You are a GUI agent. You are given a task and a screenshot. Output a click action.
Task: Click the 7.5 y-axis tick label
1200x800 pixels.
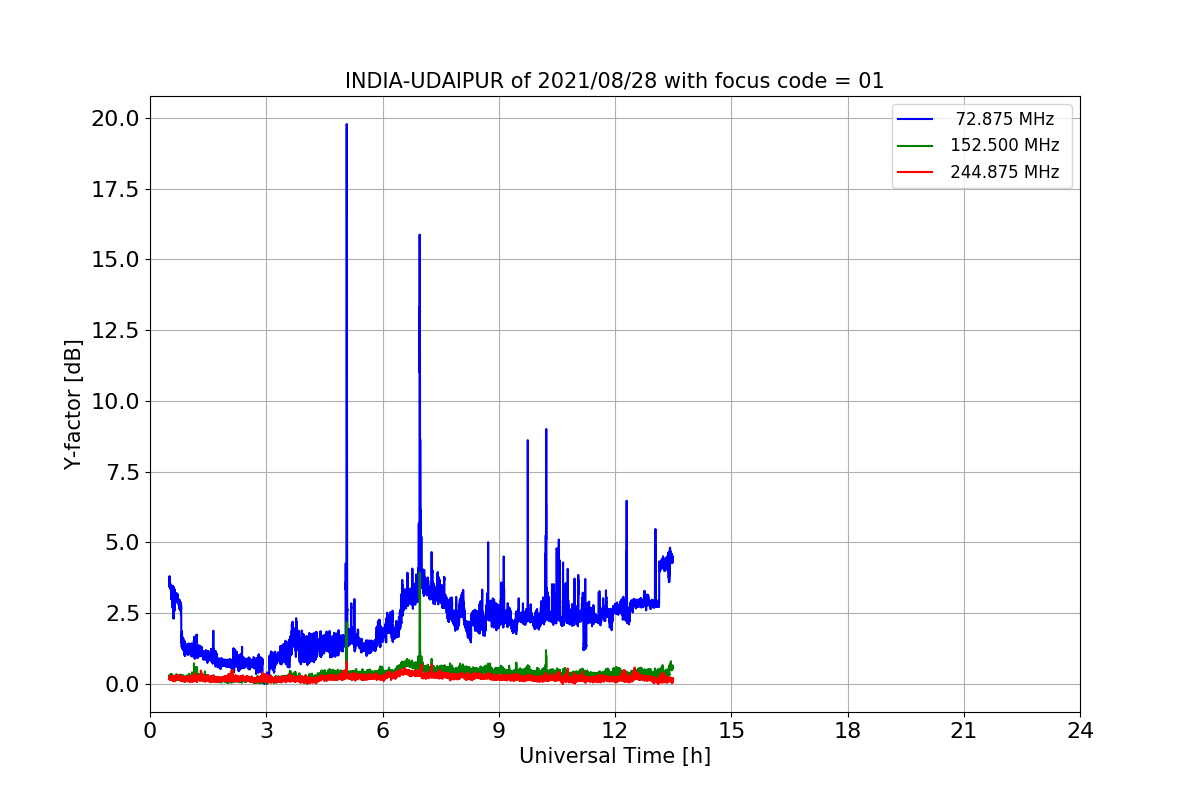coord(124,472)
